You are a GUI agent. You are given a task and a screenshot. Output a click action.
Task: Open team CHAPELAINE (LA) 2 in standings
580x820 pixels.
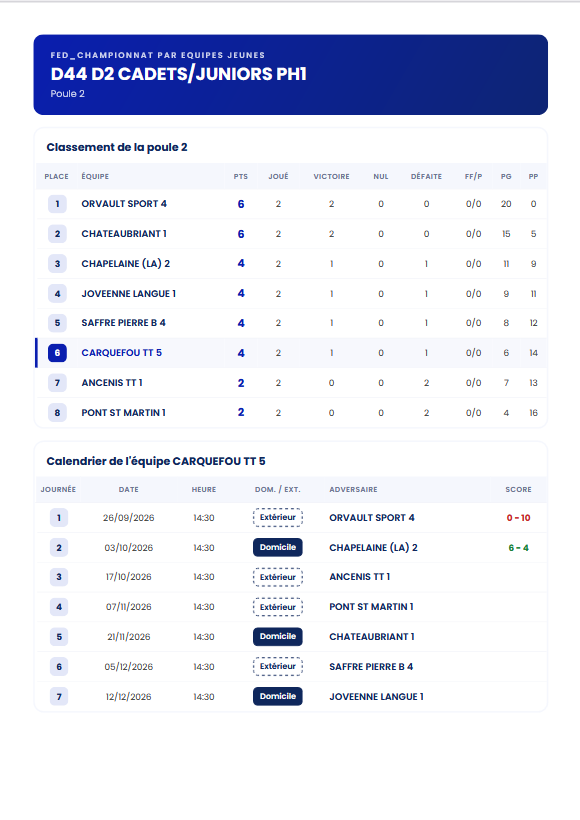[x=126, y=264]
